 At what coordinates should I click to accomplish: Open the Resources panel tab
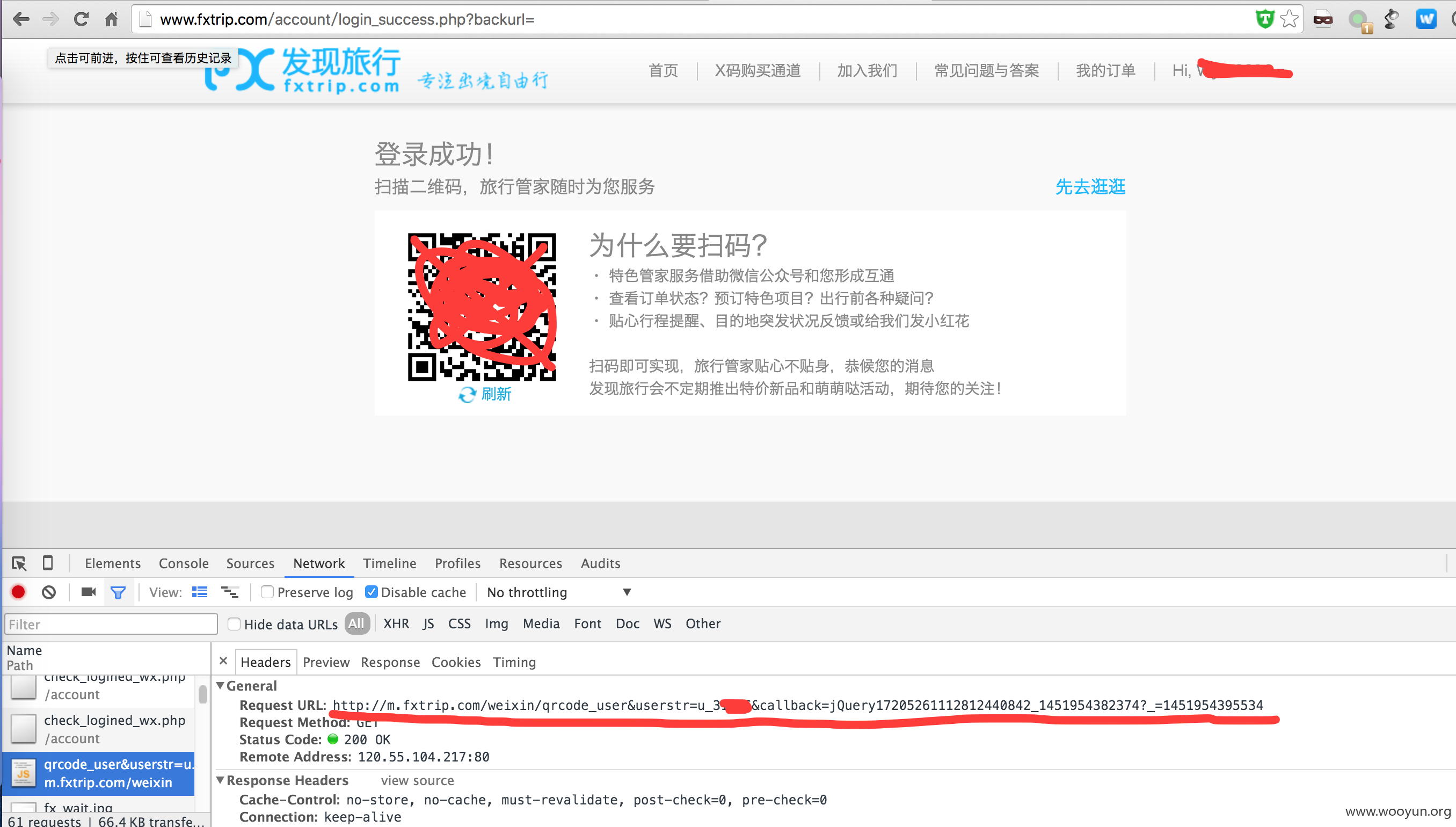530,563
